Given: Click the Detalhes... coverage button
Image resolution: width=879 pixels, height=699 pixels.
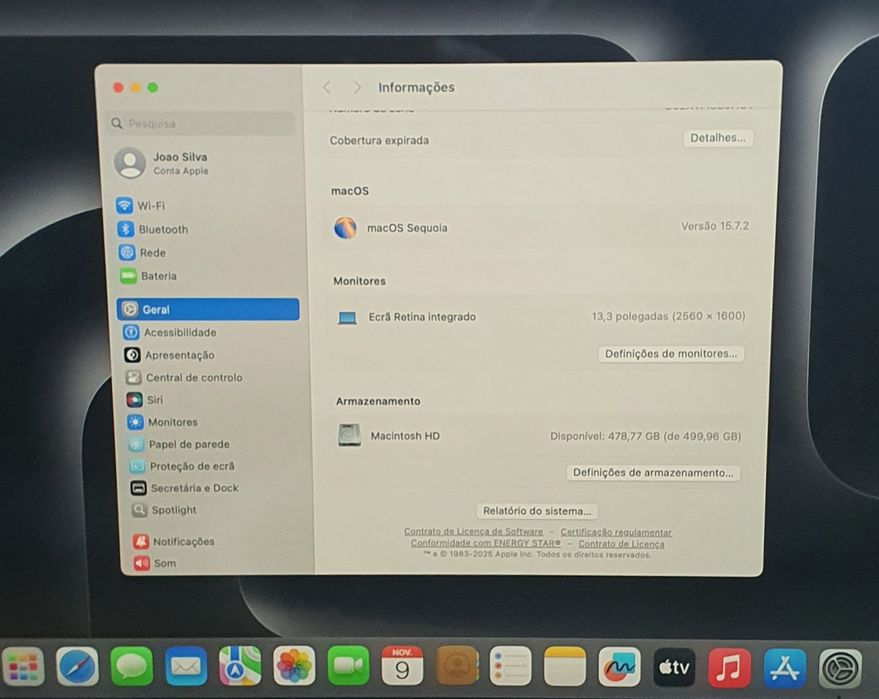Looking at the screenshot, I should [718, 138].
